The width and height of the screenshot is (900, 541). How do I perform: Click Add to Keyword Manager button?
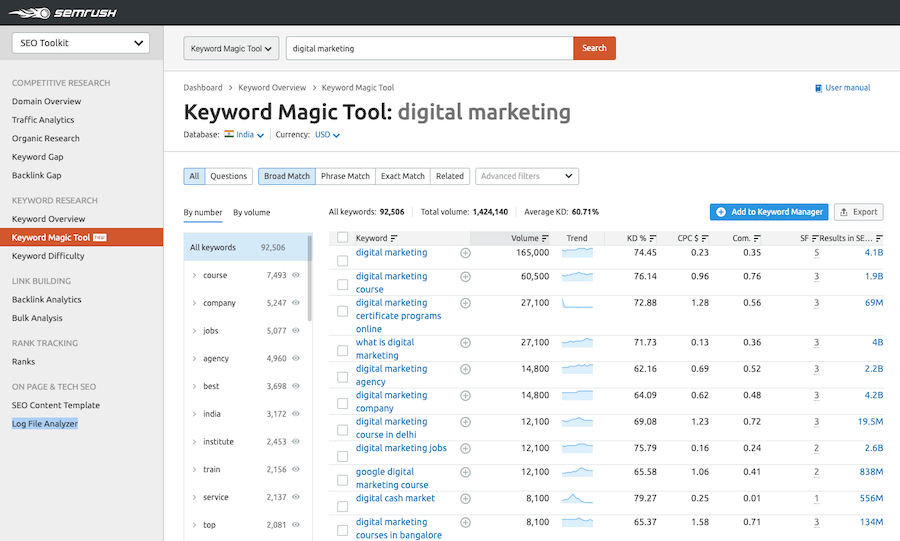769,212
